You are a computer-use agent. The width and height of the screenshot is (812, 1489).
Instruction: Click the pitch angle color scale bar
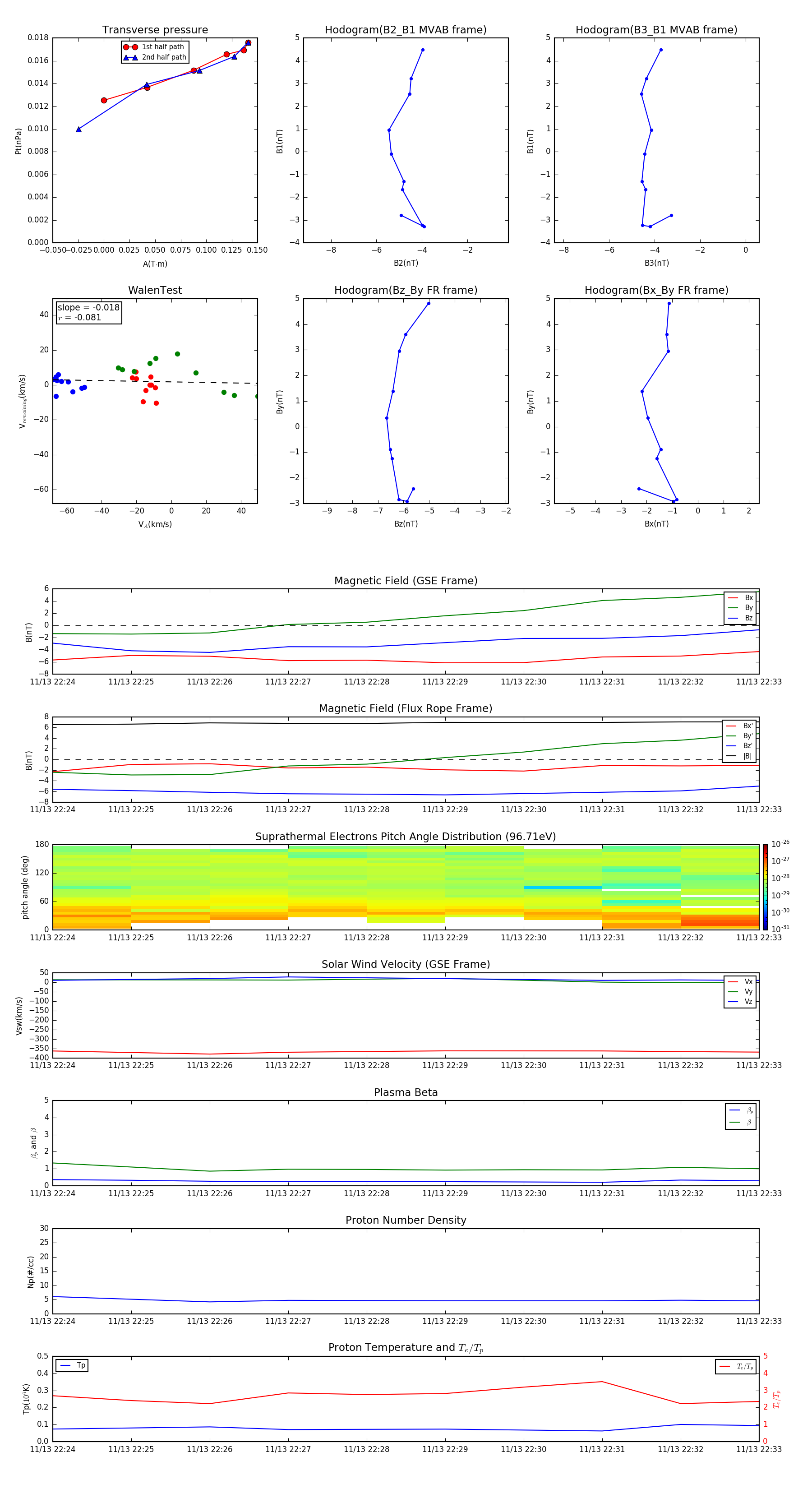[x=765, y=887]
